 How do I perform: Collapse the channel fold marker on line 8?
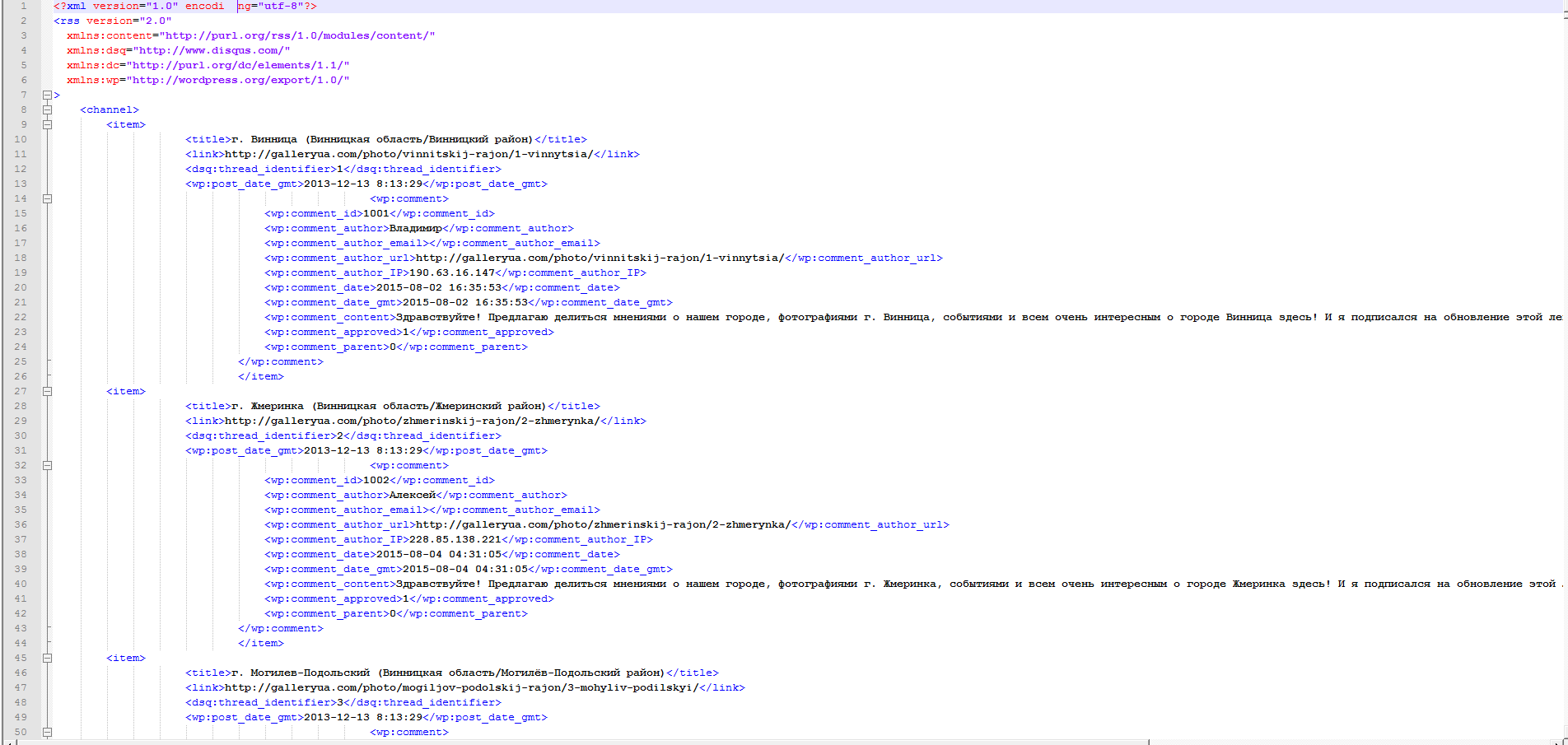(47, 109)
